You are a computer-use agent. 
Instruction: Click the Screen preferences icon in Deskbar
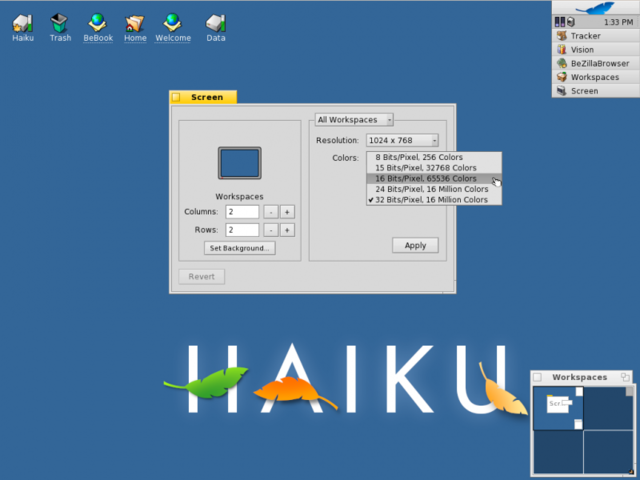[x=562, y=91]
